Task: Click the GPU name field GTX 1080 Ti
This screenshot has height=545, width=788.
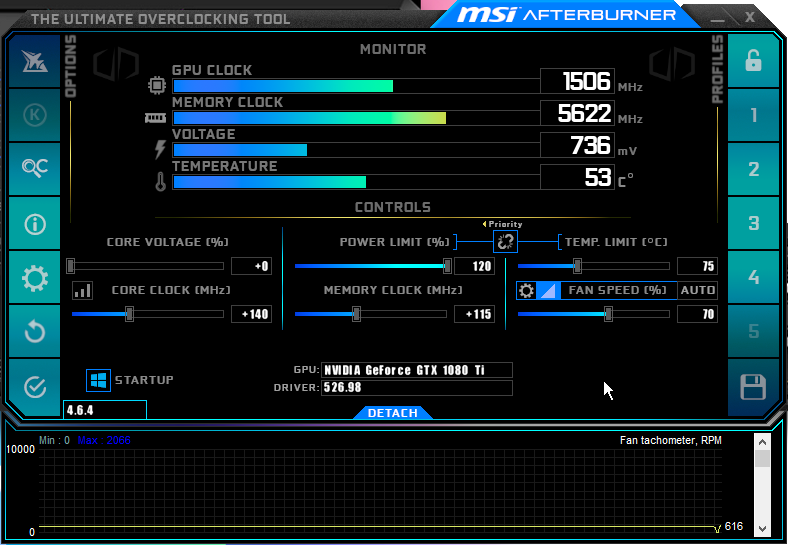Action: tap(417, 370)
